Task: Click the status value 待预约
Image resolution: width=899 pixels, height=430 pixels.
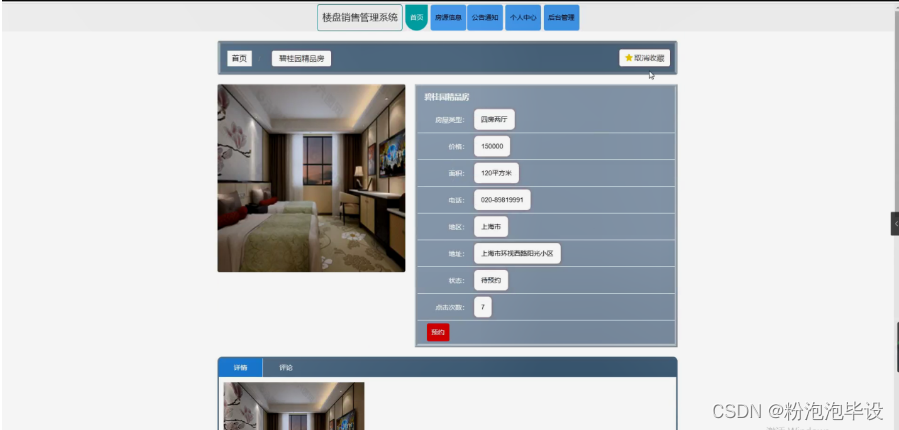Action: pos(491,280)
